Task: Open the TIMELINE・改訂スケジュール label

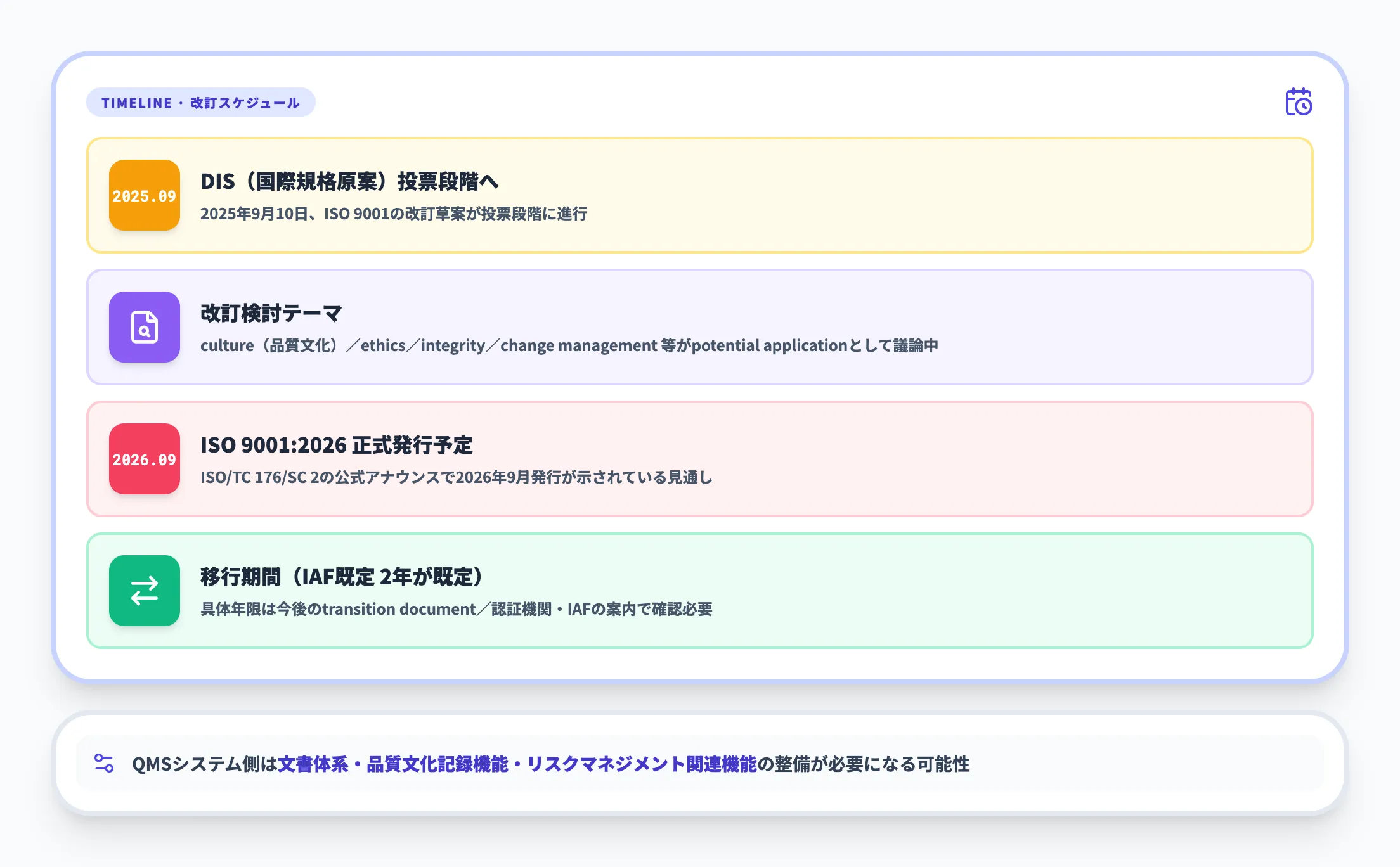Action: tap(201, 101)
